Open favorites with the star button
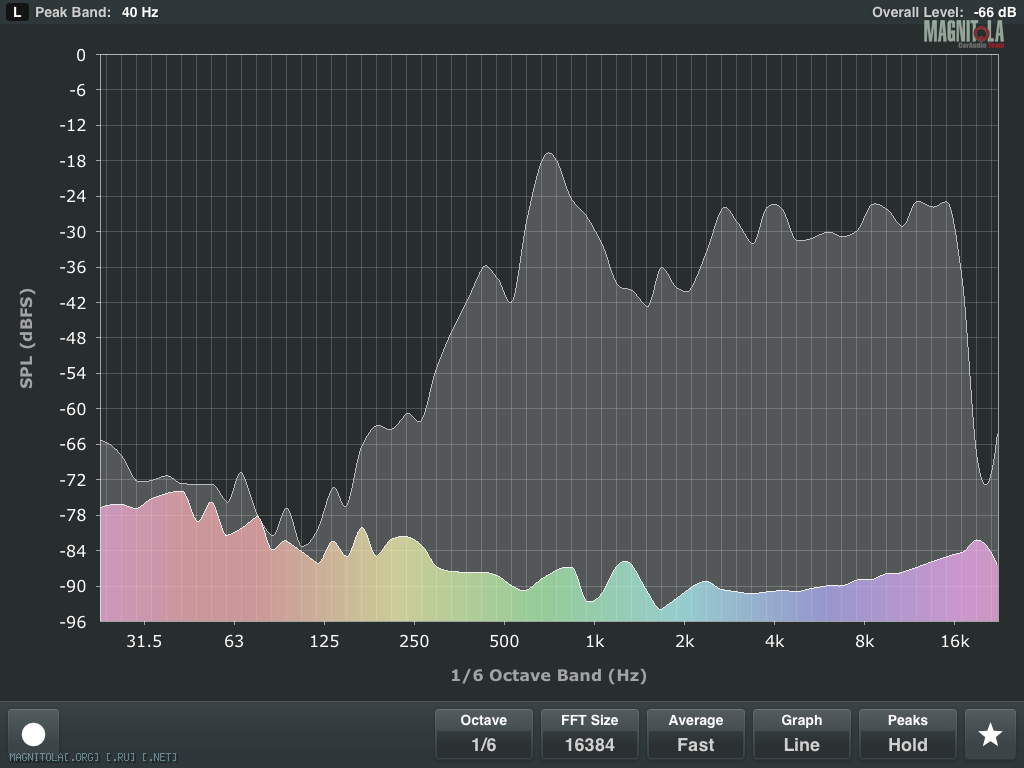1024x768 pixels. [989, 734]
